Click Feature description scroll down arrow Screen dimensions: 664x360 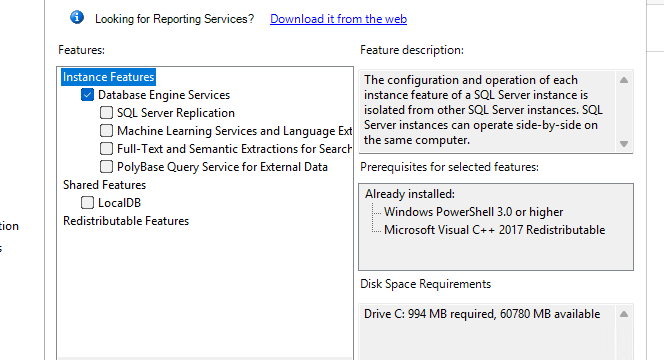point(624,144)
